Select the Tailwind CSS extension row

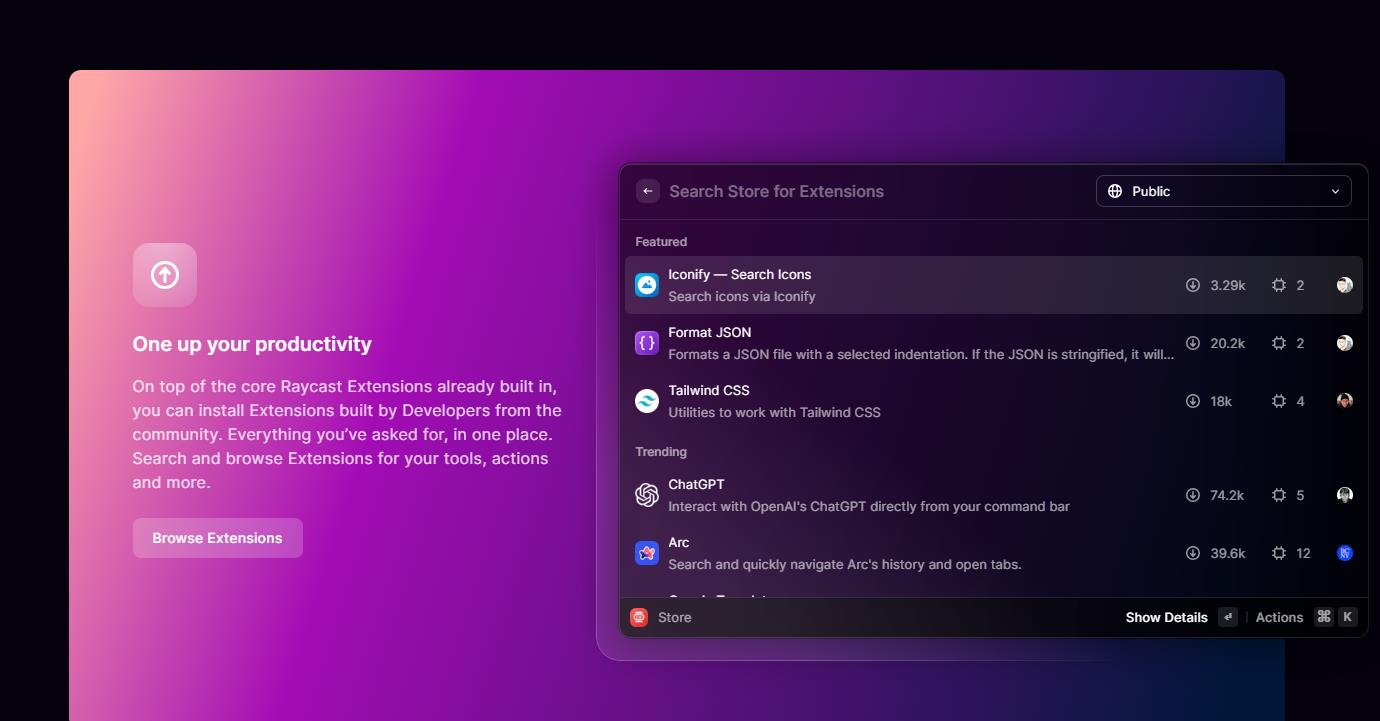pyautogui.click(x=994, y=401)
